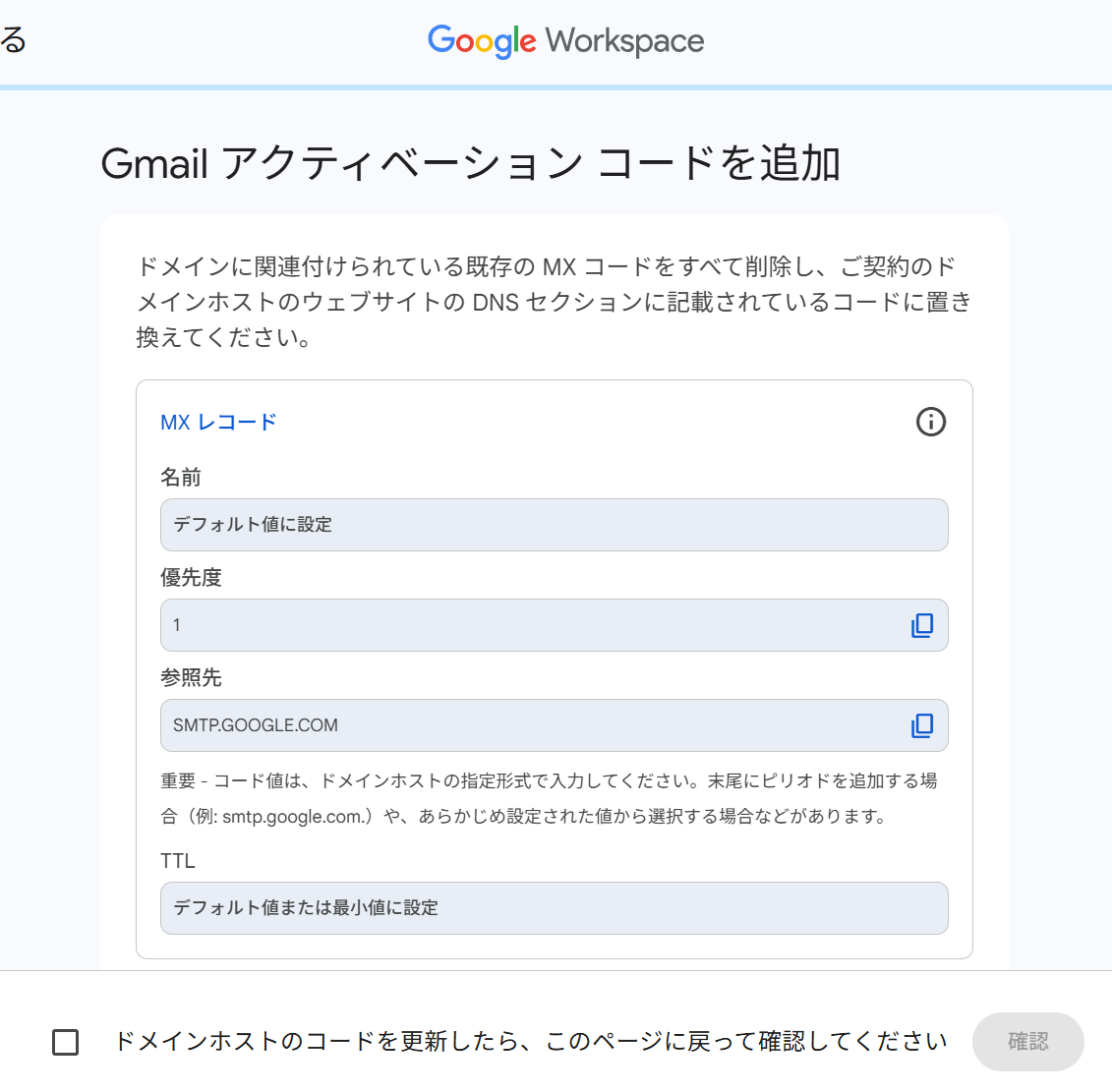Select the TTL field with デフォルト値または最小値に設定
This screenshot has width=1112, height=1092.
click(554, 908)
